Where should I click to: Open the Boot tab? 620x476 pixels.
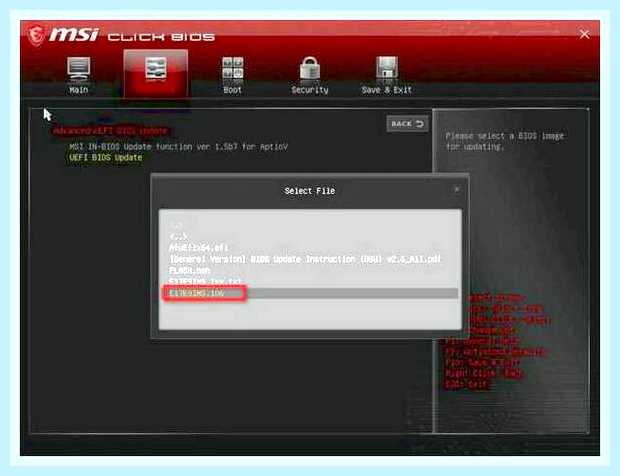[232, 75]
